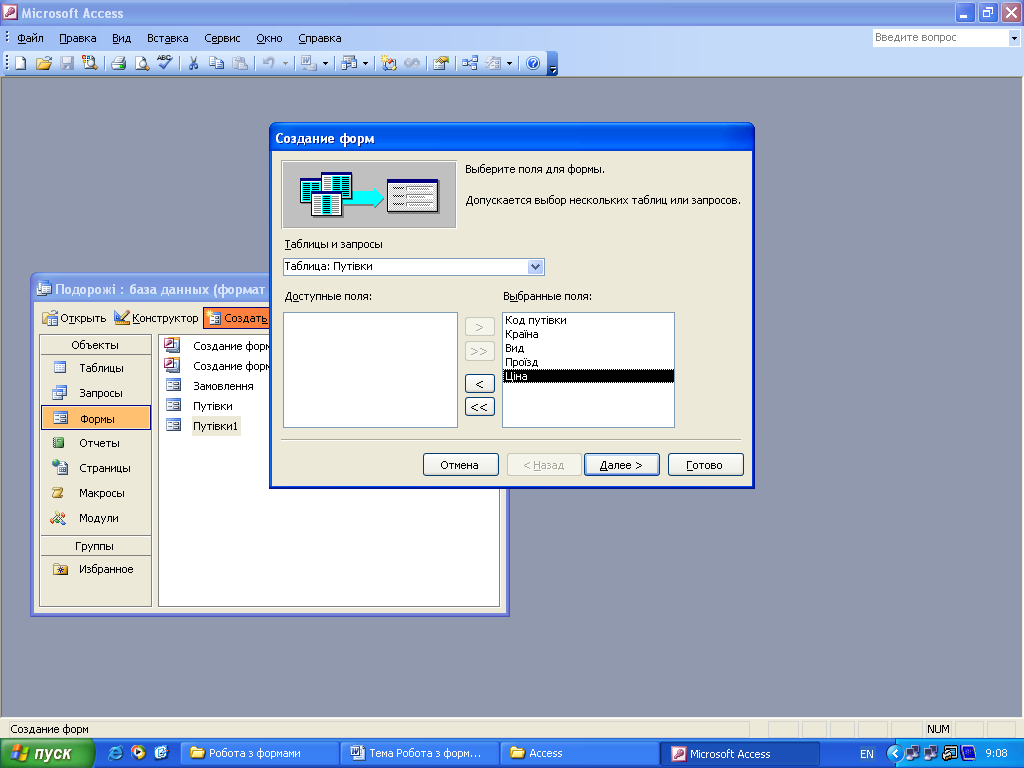
Task: Open the Окно menu
Action: [269, 38]
